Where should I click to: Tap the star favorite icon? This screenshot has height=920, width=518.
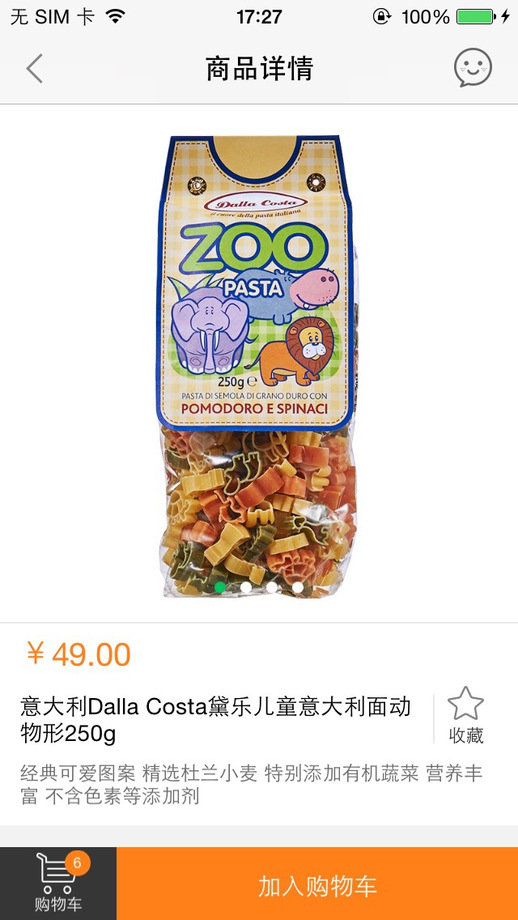pyautogui.click(x=466, y=703)
